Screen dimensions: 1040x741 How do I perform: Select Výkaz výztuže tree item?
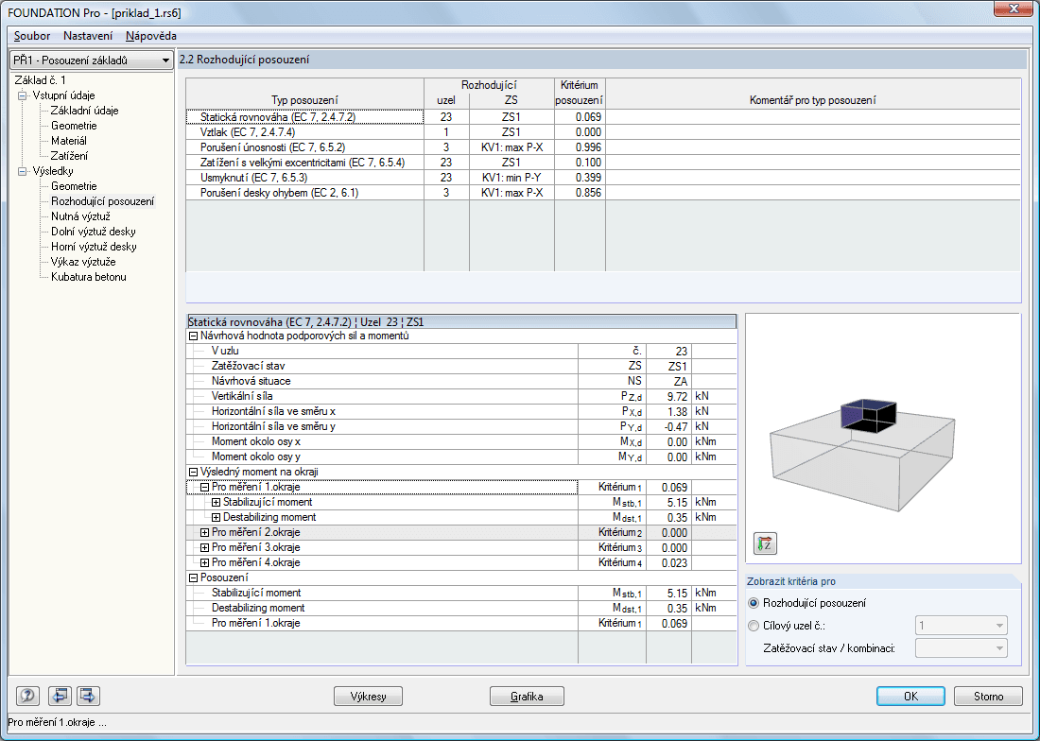tap(83, 262)
